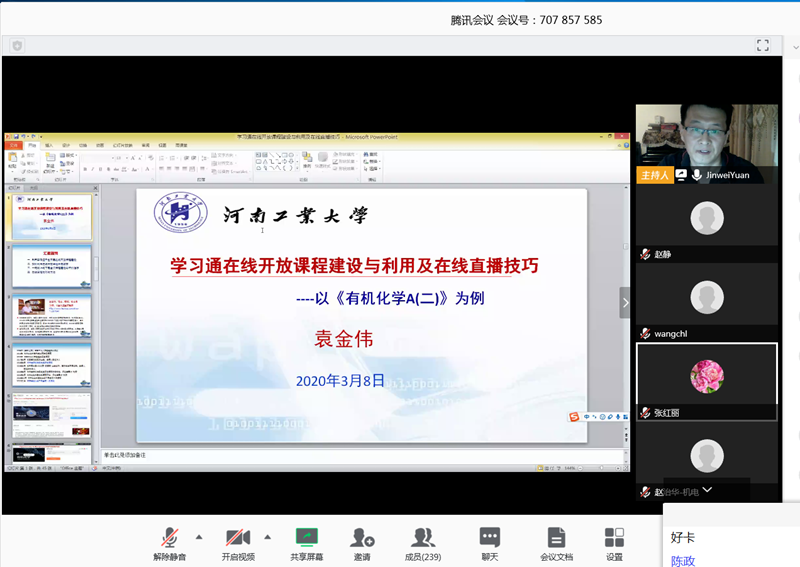This screenshot has height=567, width=800.
Task: Expand audio options arrow beside 解除静音
Action: coord(198,535)
